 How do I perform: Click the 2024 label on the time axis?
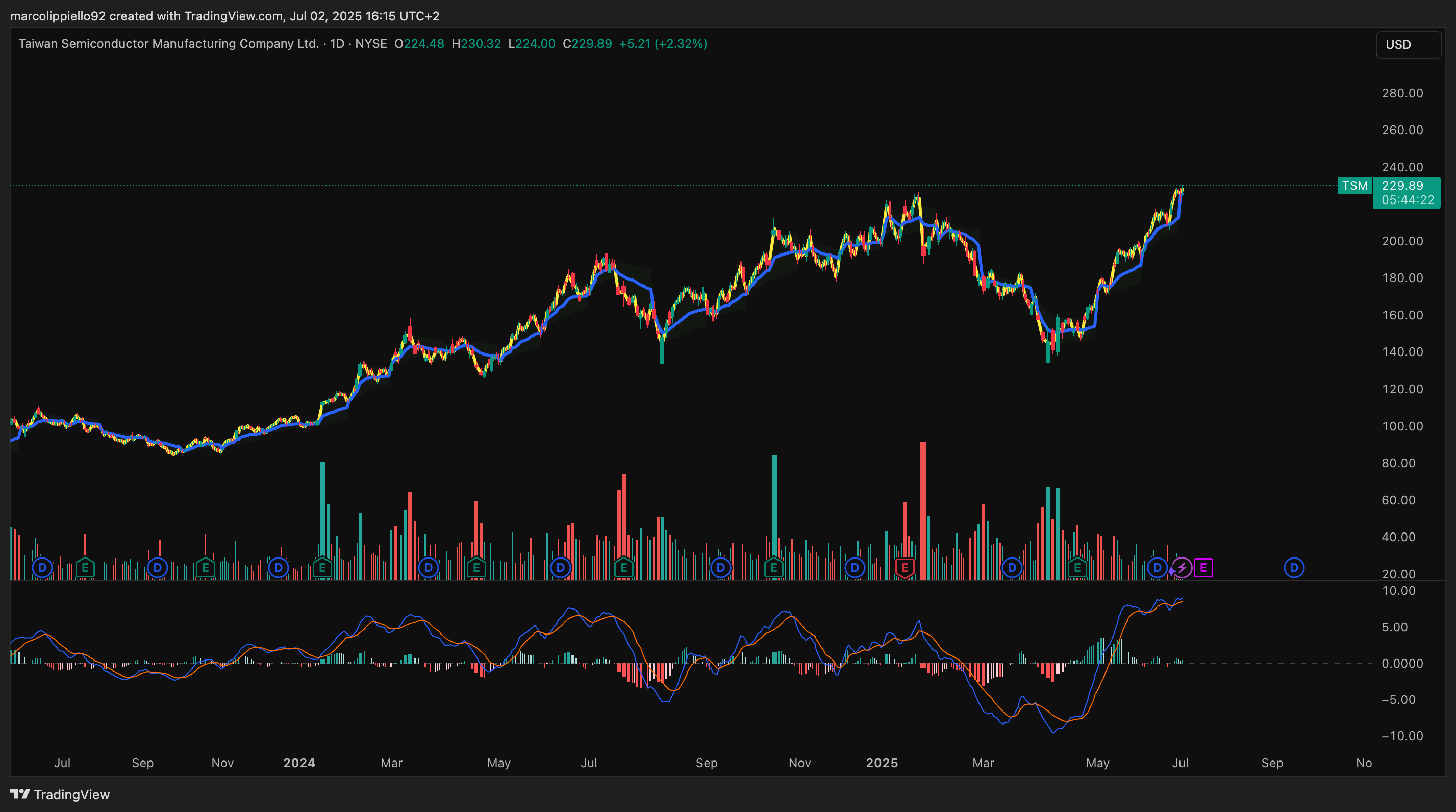(x=299, y=763)
